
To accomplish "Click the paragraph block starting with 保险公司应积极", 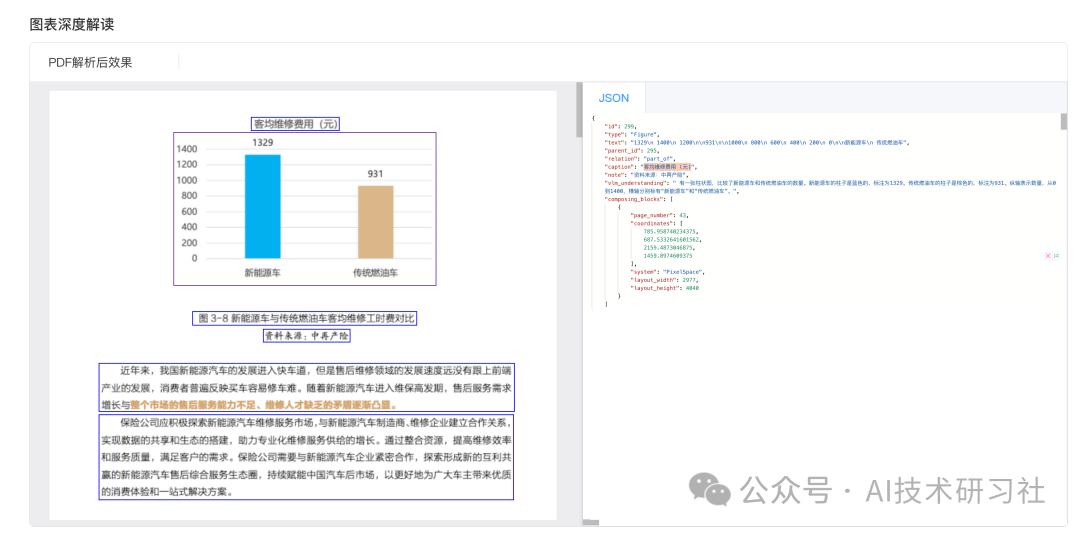I will pyautogui.click(x=307, y=457).
